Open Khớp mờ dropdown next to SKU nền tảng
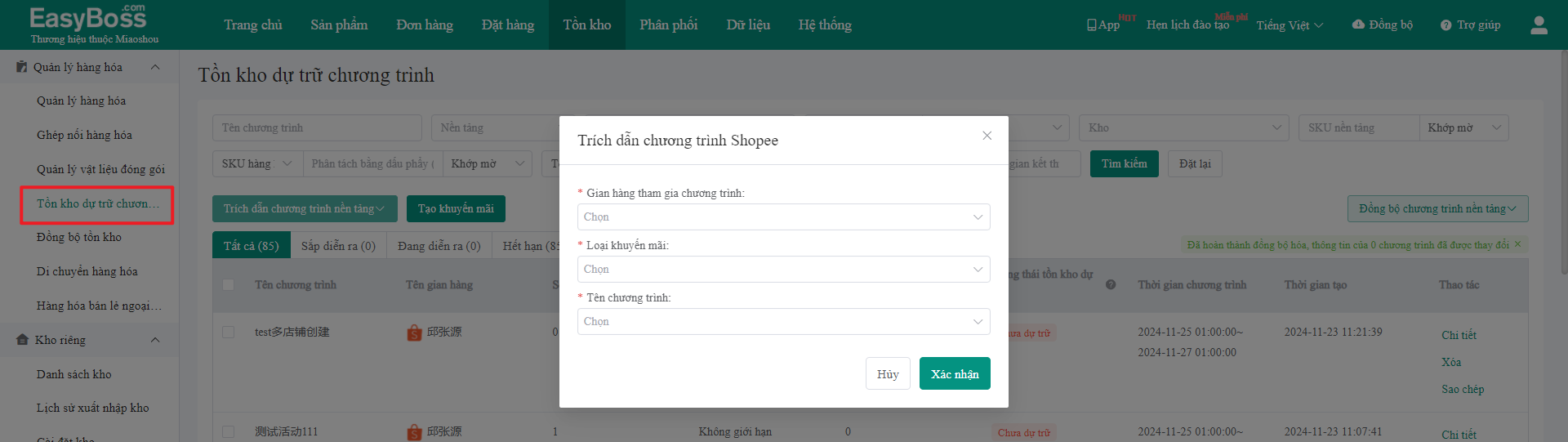Viewport: 1568px width, 442px height. (x=1463, y=127)
